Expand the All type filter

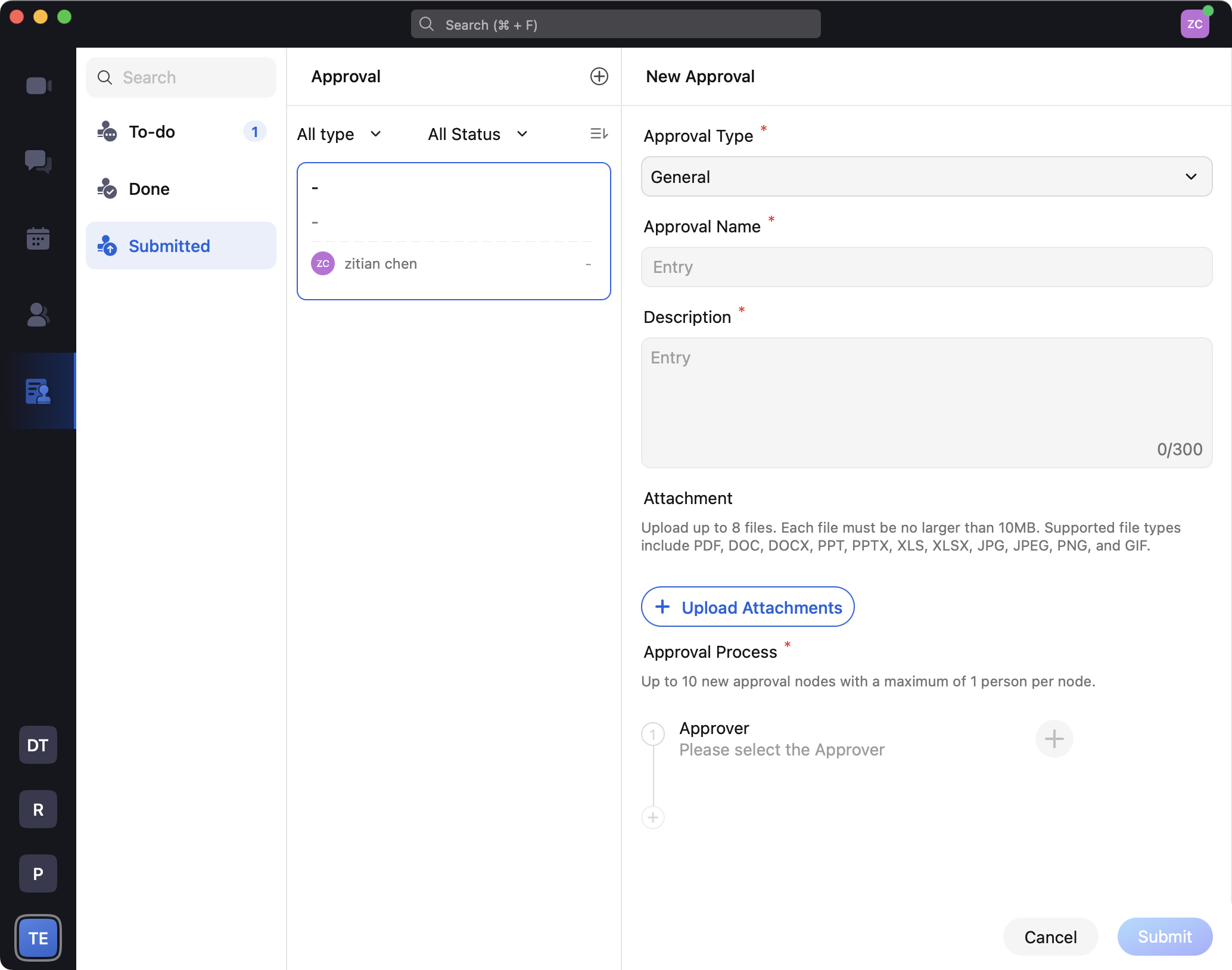[x=339, y=134]
